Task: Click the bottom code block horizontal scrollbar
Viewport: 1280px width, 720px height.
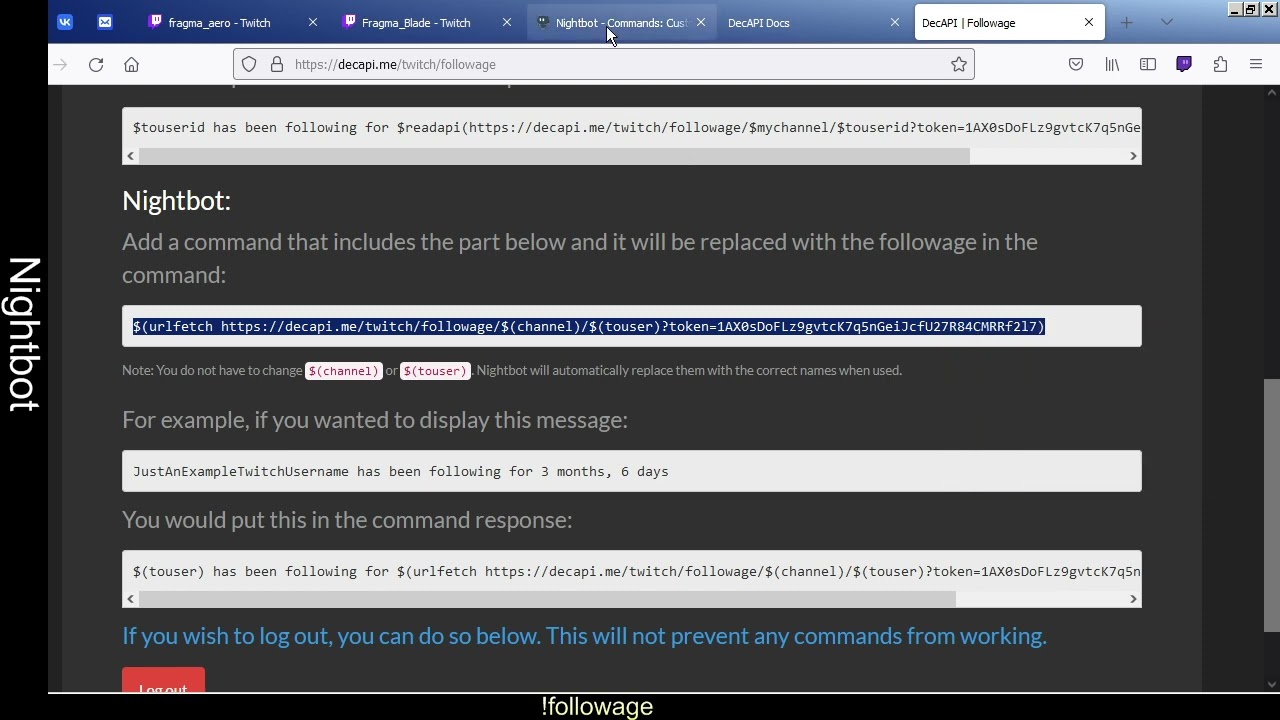Action: click(547, 599)
